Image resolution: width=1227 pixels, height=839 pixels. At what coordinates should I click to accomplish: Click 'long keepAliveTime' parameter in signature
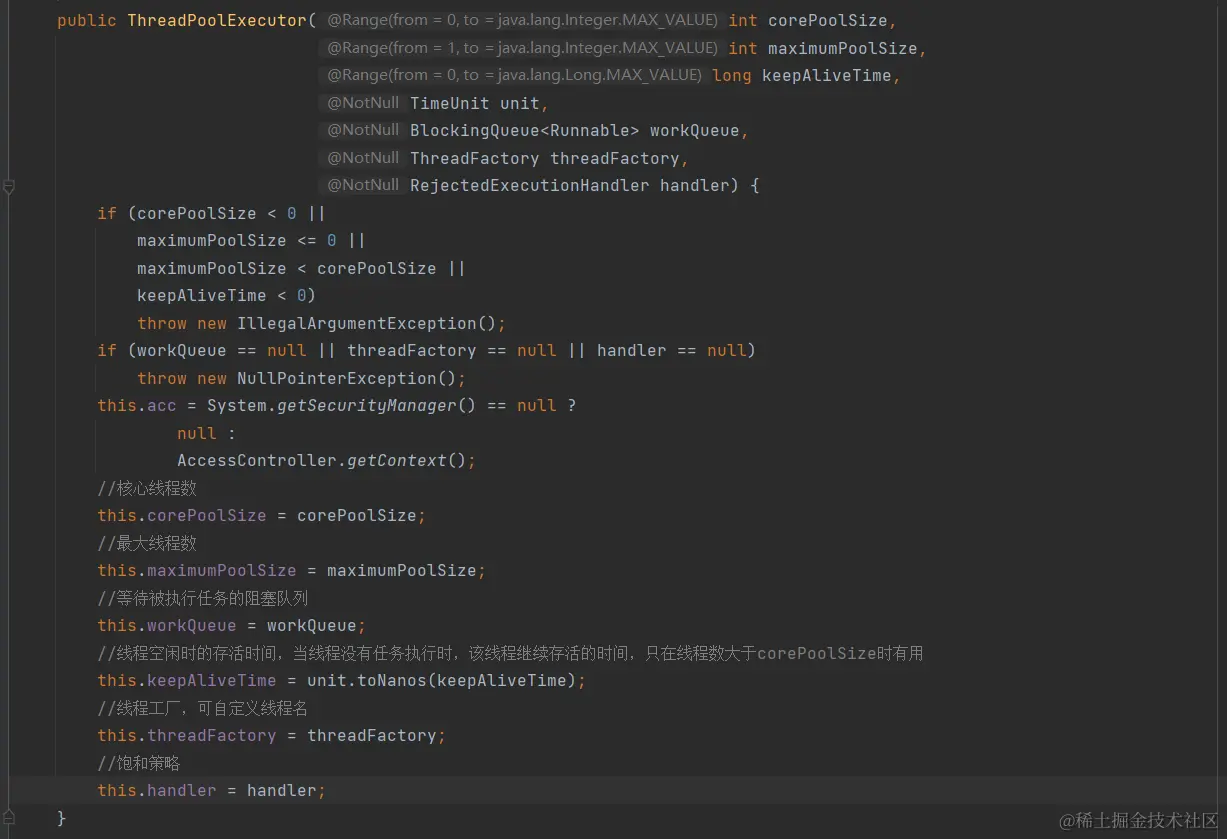coord(801,76)
